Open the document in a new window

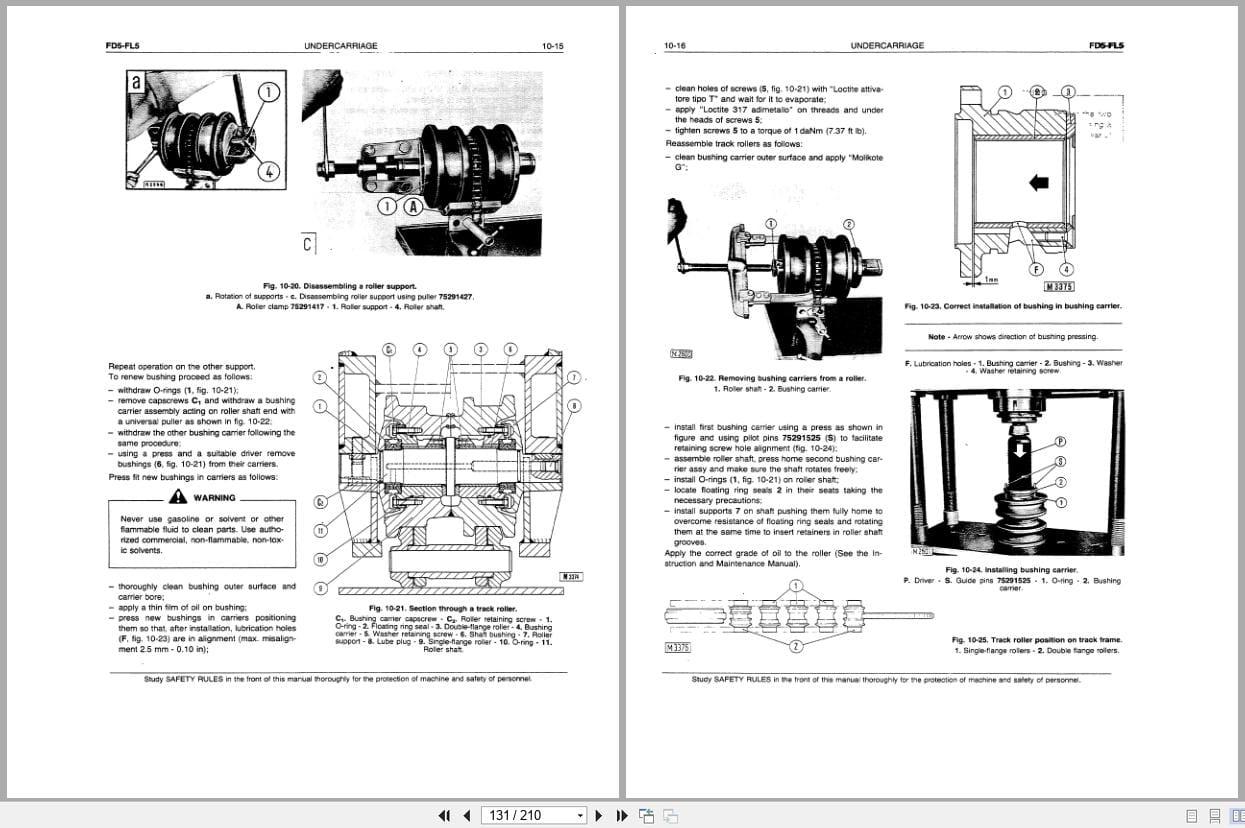(646, 816)
